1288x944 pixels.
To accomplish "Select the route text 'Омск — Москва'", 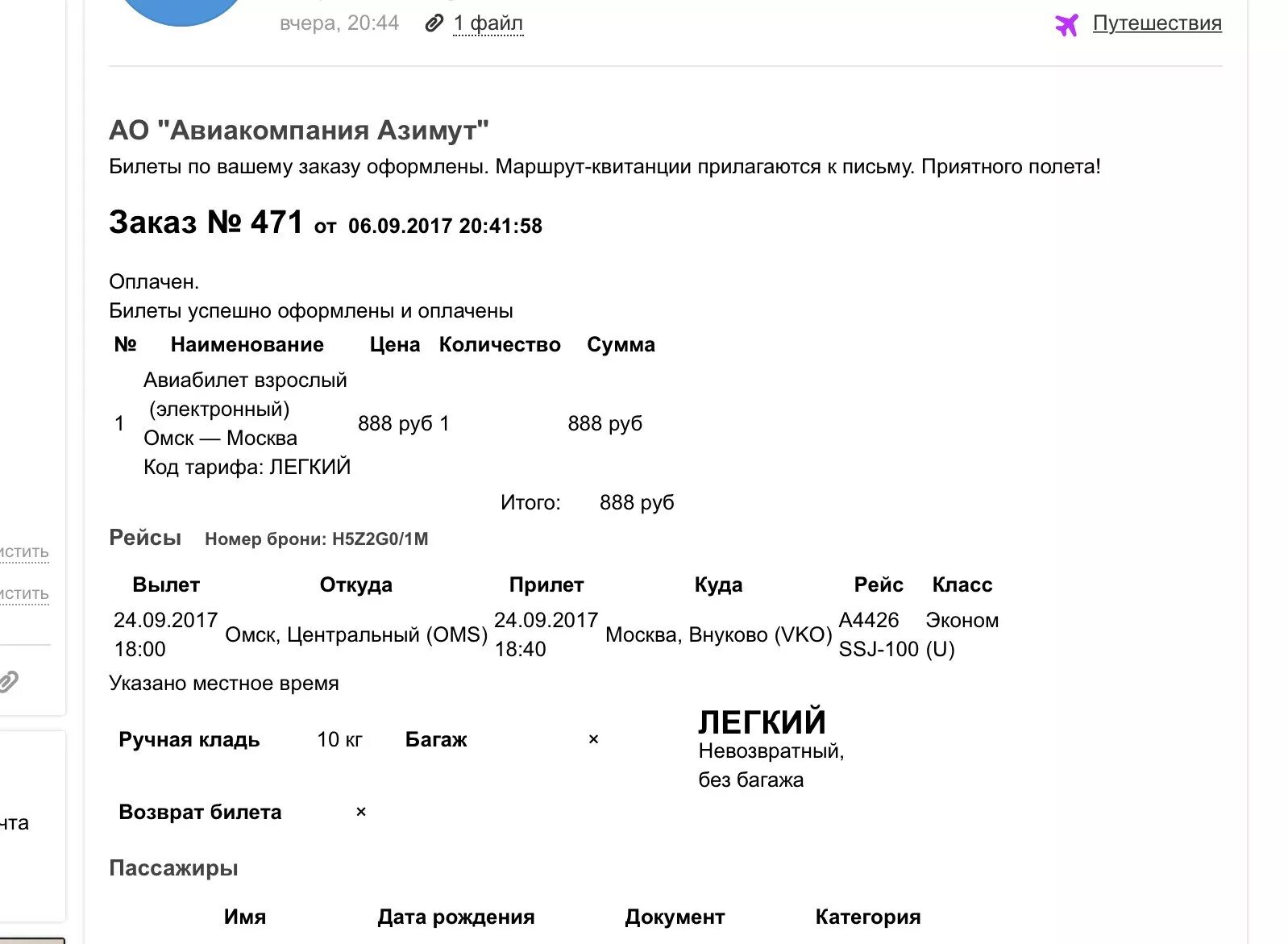I will point(220,438).
